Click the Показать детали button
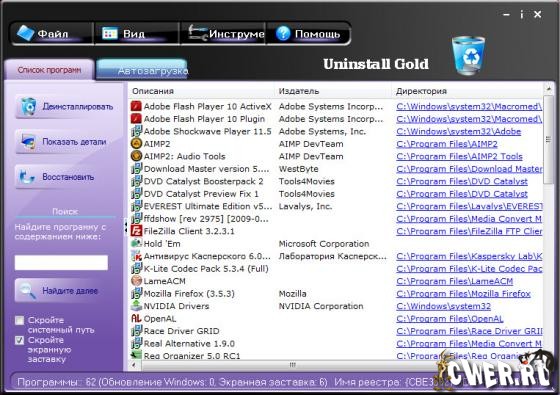Viewport: 560px width, 395px height. [65, 142]
